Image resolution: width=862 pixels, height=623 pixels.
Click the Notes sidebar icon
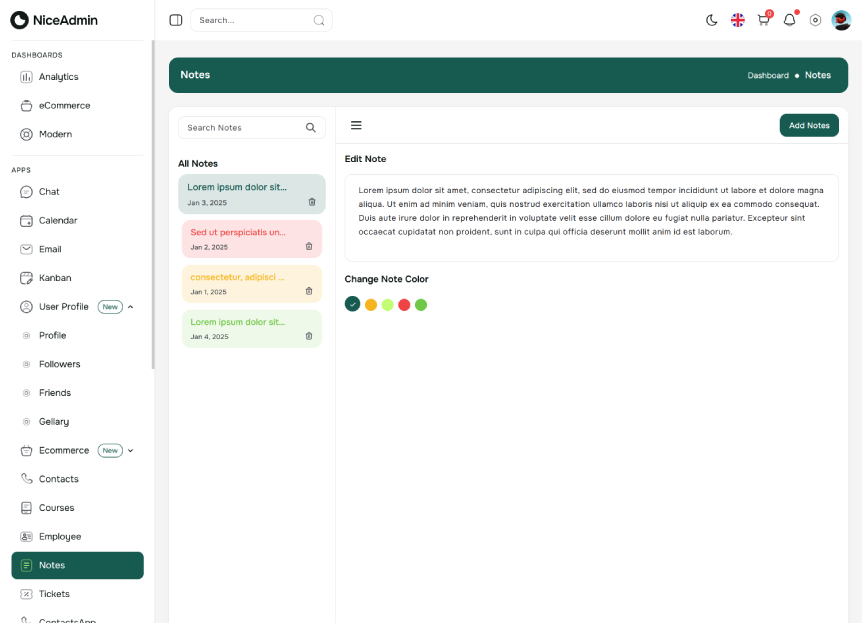(x=26, y=565)
